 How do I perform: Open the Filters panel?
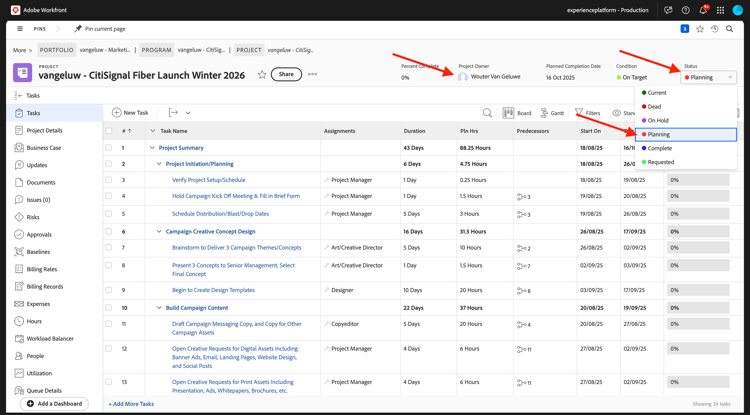coord(587,113)
